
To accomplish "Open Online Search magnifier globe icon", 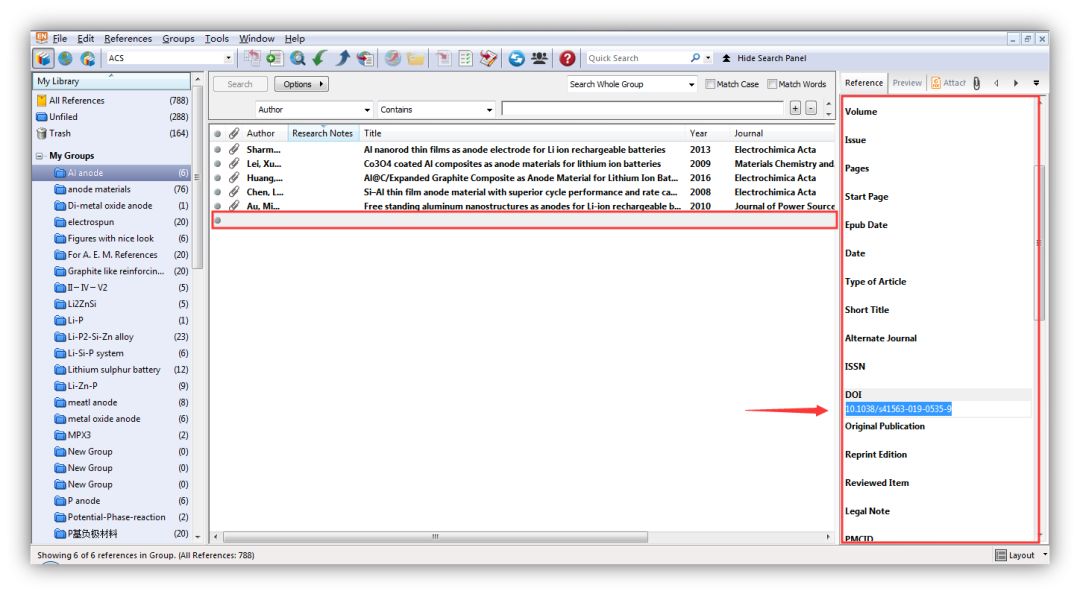I will (298, 59).
